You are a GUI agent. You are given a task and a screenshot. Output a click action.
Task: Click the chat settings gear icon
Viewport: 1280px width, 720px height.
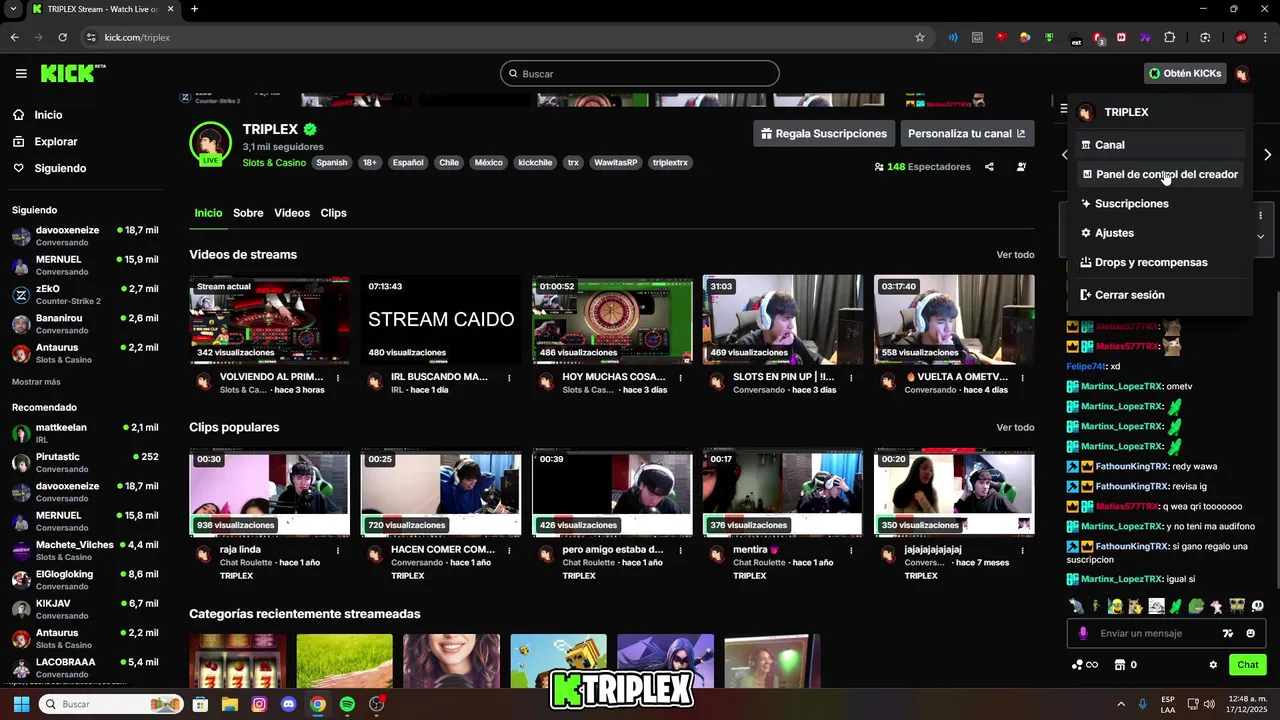pyautogui.click(x=1213, y=665)
